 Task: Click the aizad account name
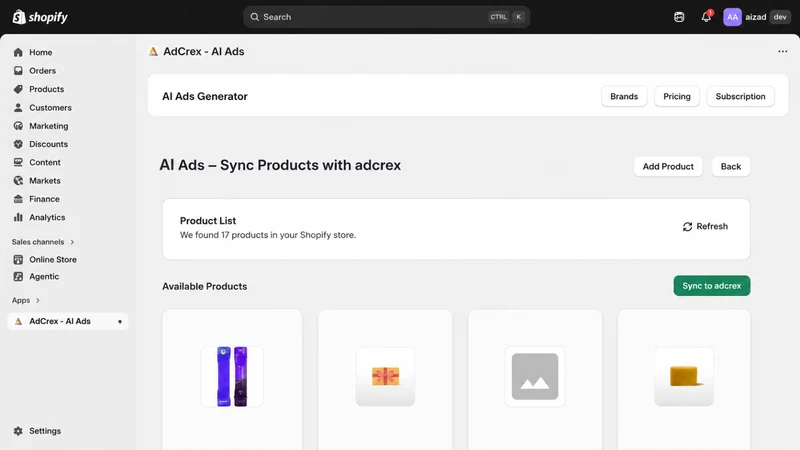pos(756,17)
